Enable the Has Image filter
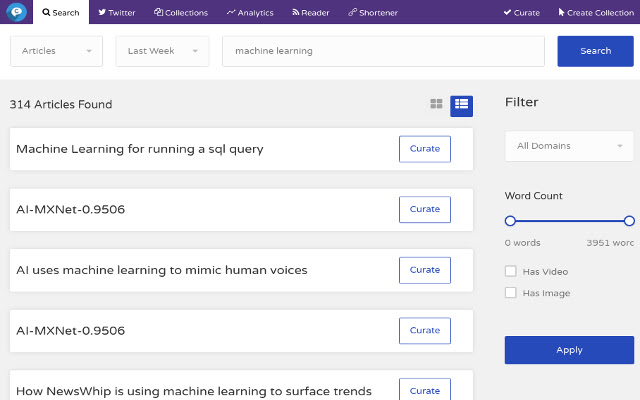 click(511, 293)
